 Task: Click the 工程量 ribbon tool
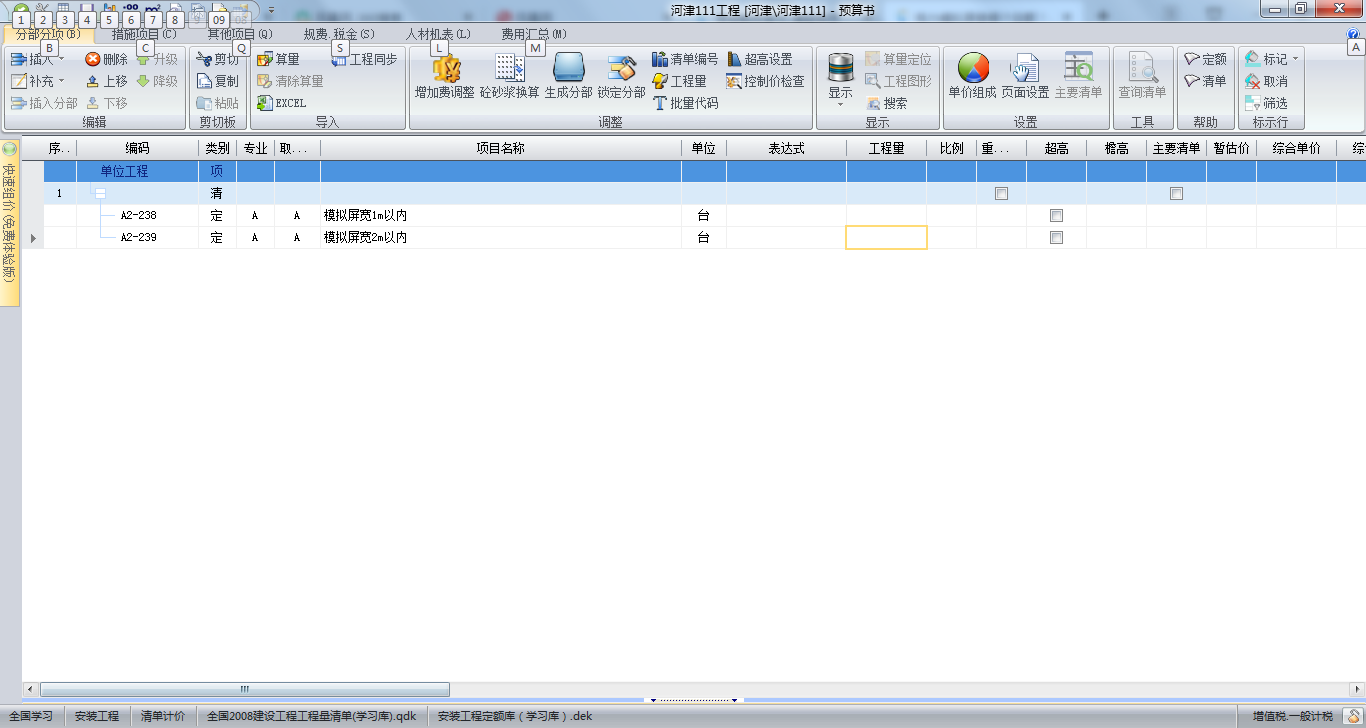click(x=679, y=81)
